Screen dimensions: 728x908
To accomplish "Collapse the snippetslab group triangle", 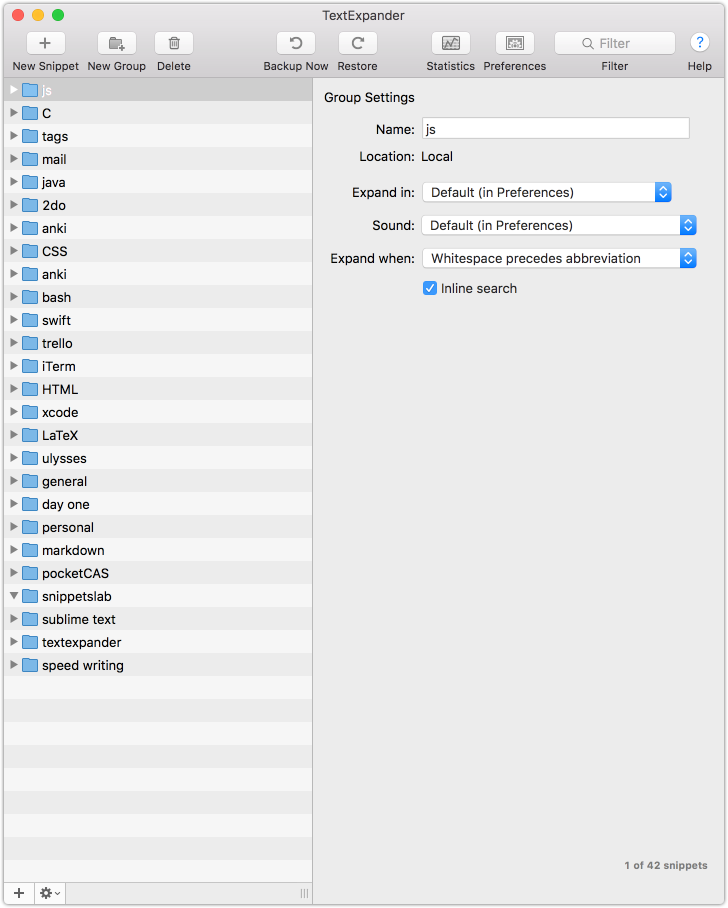I will (x=14, y=596).
